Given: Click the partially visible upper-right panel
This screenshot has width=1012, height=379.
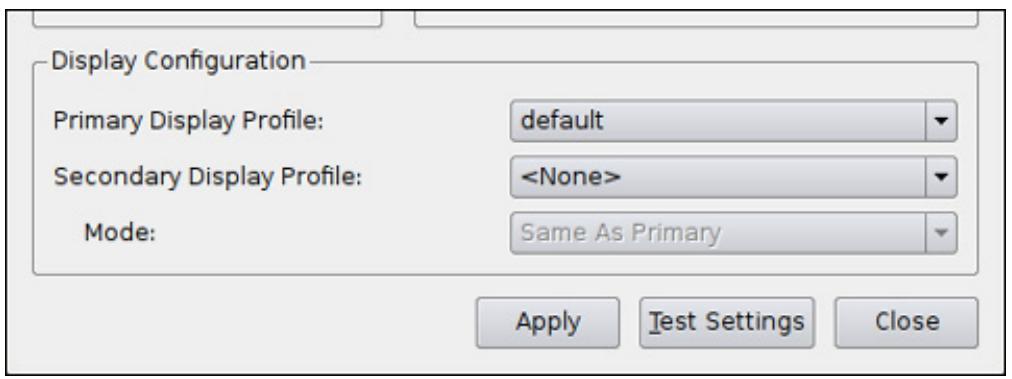Looking at the screenshot, I should point(696,18).
